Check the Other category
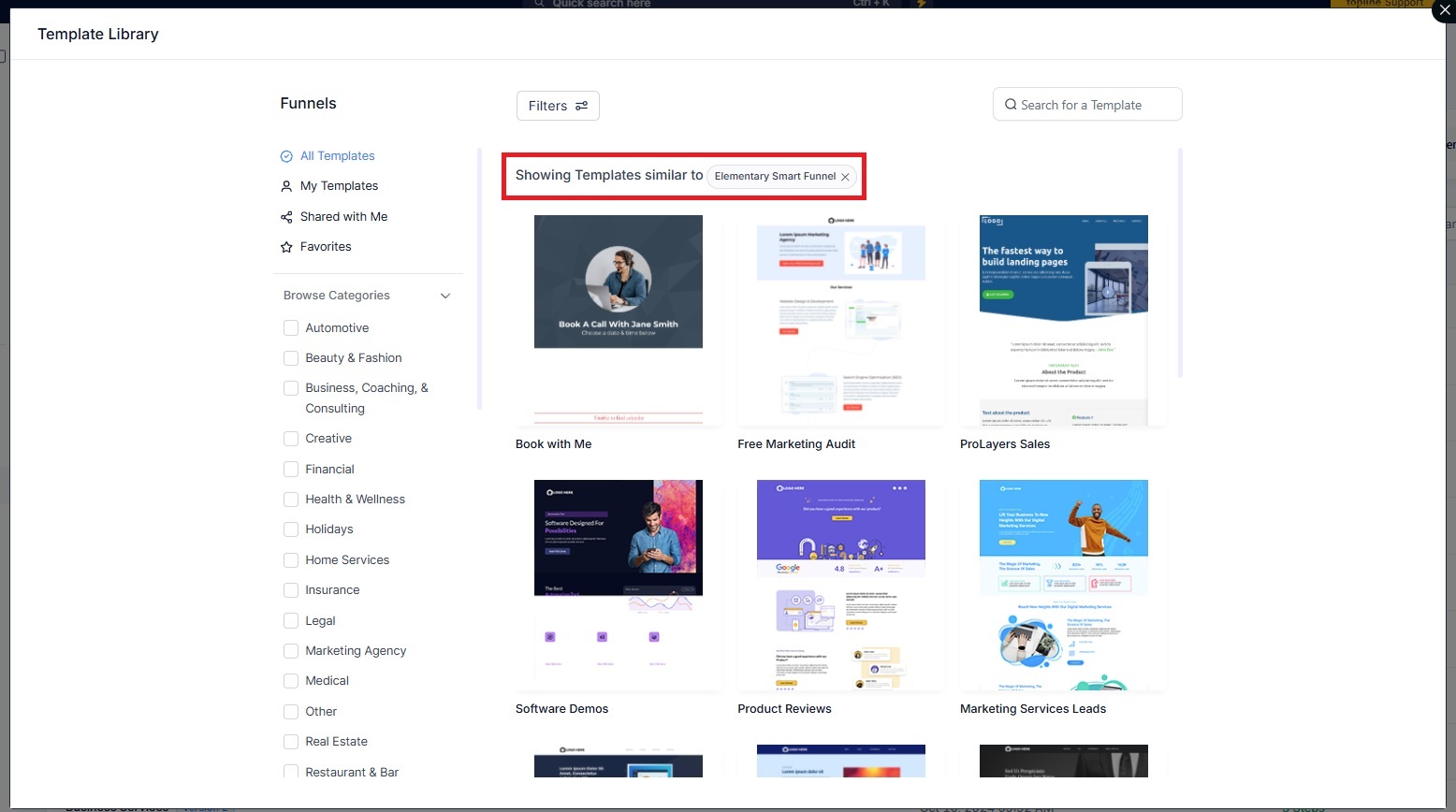This screenshot has height=812, width=1456. [291, 712]
